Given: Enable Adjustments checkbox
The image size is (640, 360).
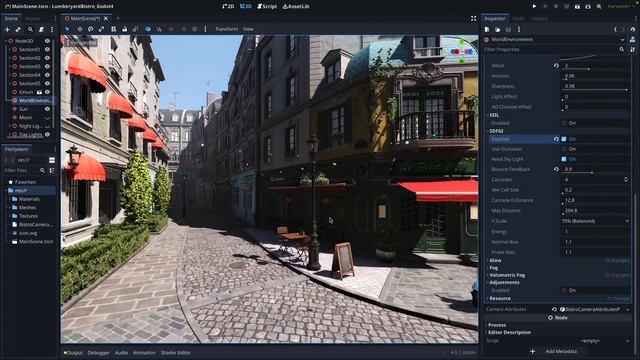Looking at the screenshot, I should (x=564, y=291).
